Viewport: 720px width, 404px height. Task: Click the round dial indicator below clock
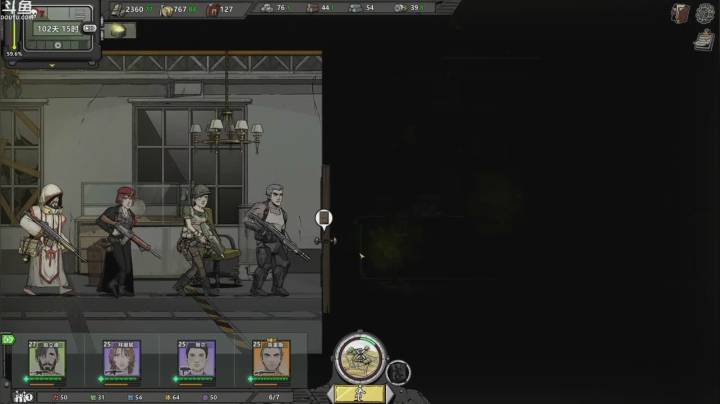[58, 45]
